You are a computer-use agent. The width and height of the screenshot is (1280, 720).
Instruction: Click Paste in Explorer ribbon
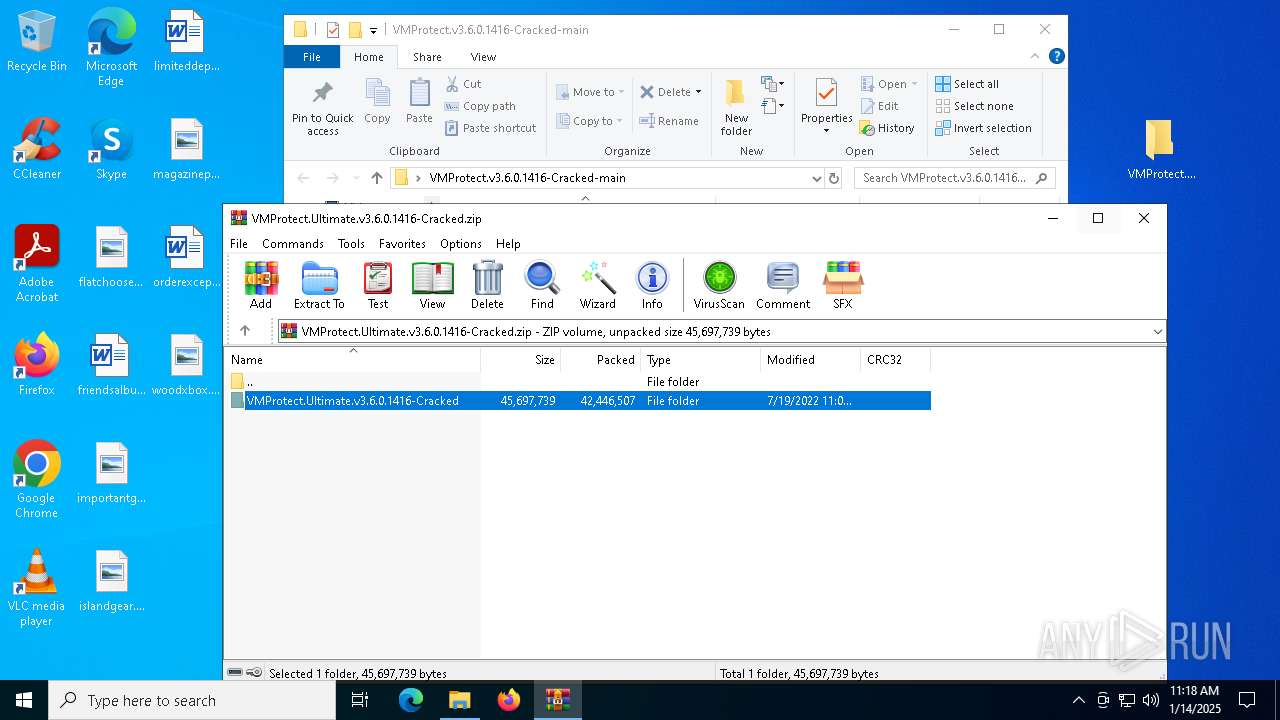(x=419, y=102)
